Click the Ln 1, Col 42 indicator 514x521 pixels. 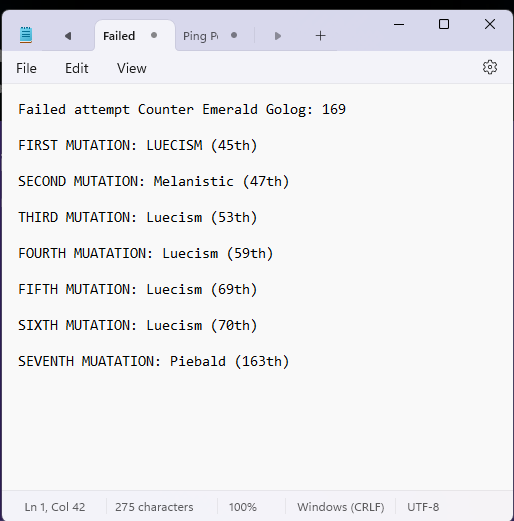point(55,507)
